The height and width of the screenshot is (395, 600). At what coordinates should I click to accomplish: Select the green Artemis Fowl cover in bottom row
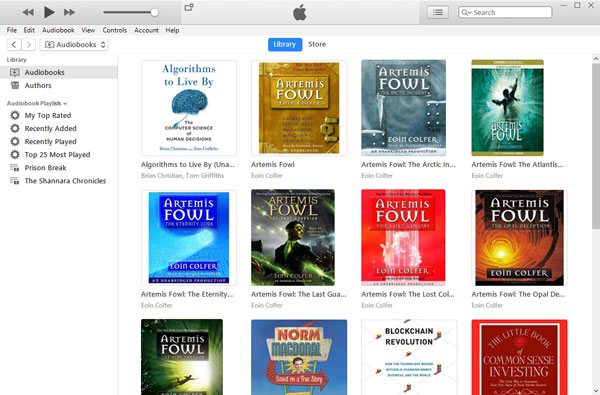pos(182,357)
